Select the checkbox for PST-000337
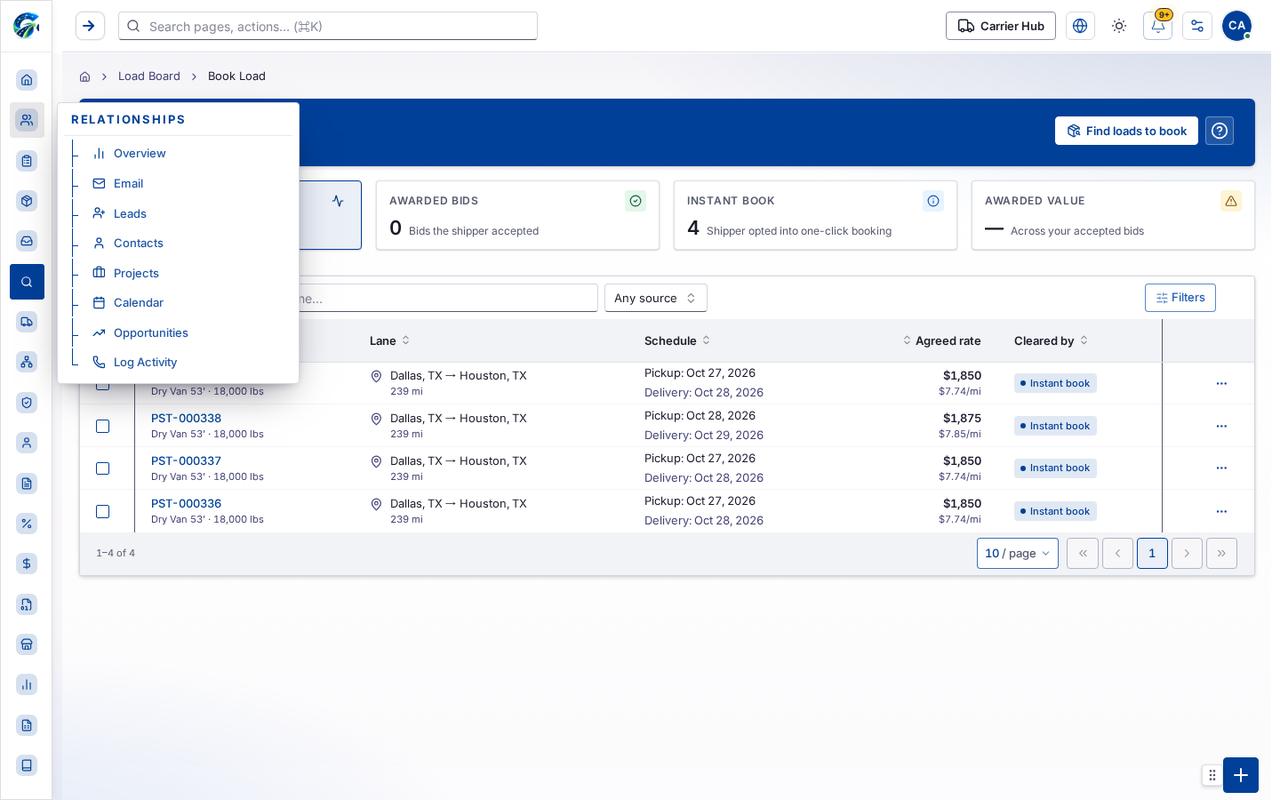Viewport: 1280px width, 800px height. [102, 469]
